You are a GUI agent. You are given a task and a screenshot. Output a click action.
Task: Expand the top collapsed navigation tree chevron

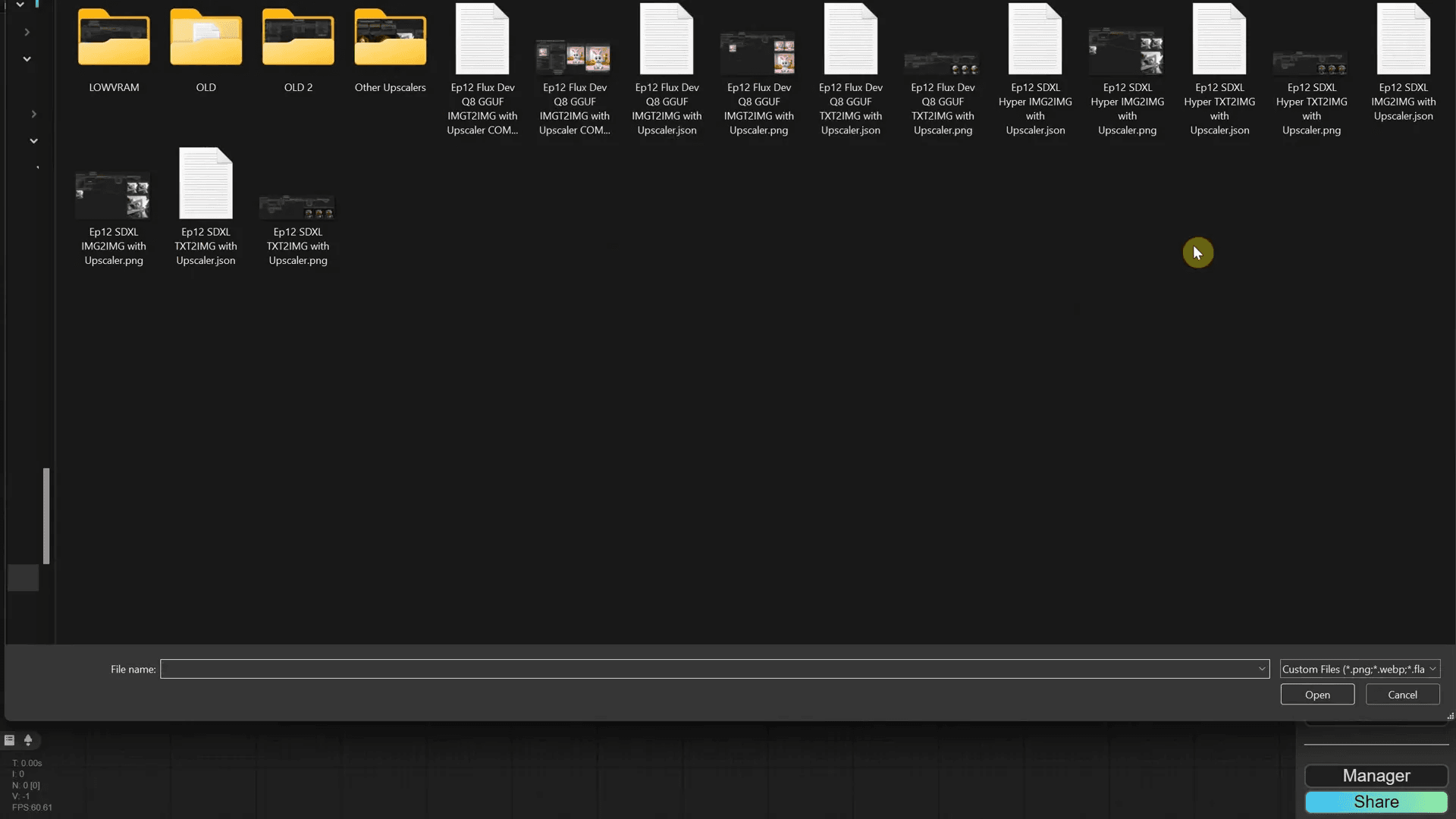pos(27,32)
